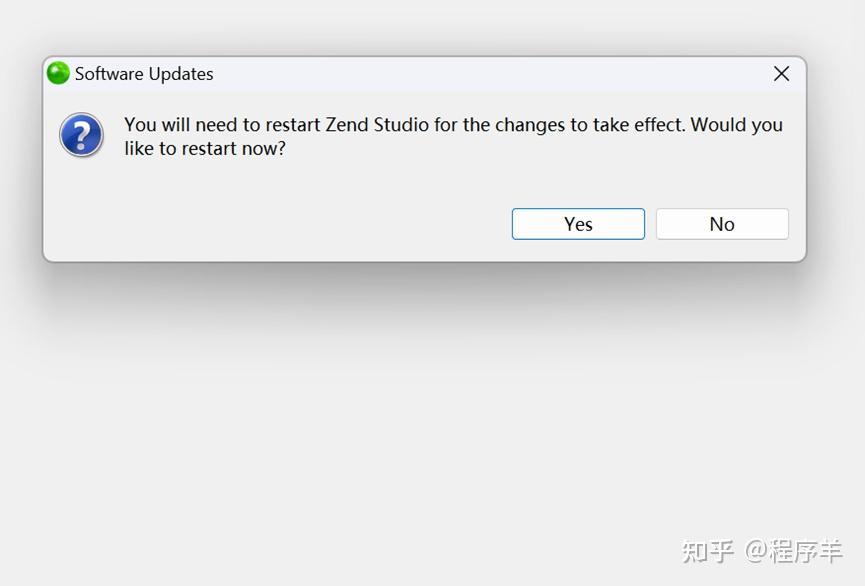Viewport: 865px width, 586px height.
Task: Close the Software Updates dialog with X
Action: coord(781,73)
